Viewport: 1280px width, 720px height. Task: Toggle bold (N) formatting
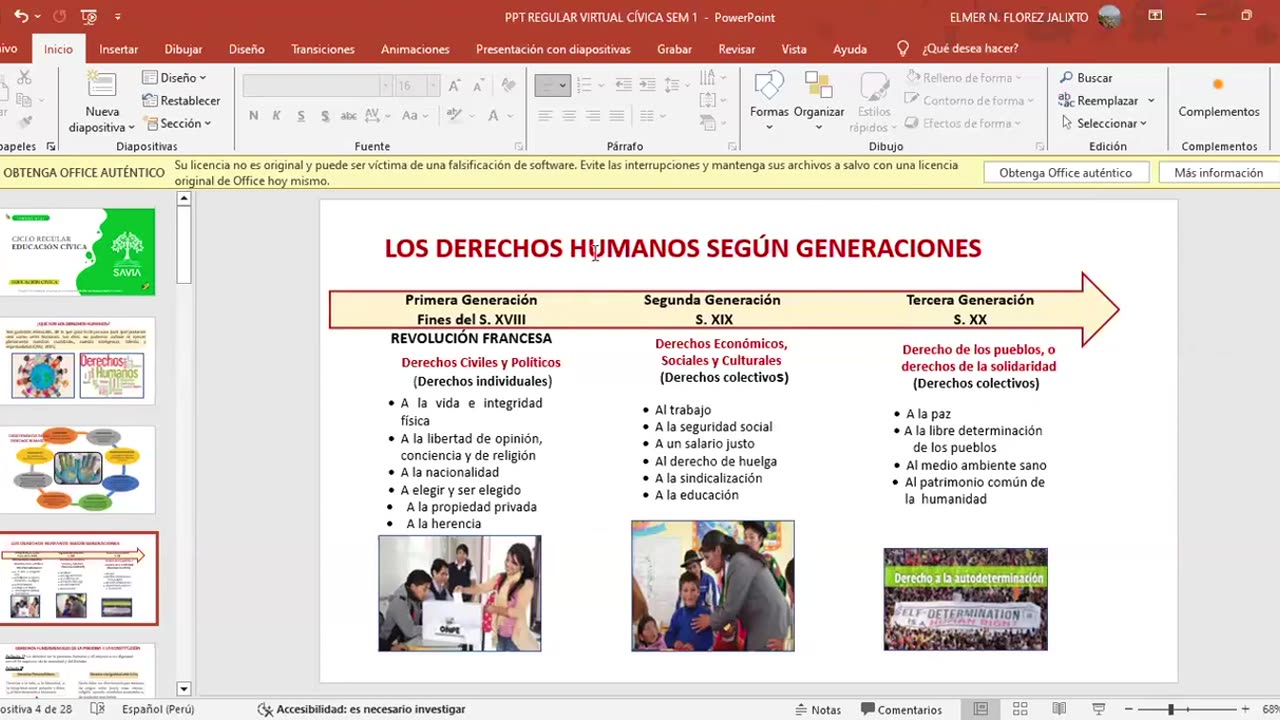pyautogui.click(x=254, y=116)
